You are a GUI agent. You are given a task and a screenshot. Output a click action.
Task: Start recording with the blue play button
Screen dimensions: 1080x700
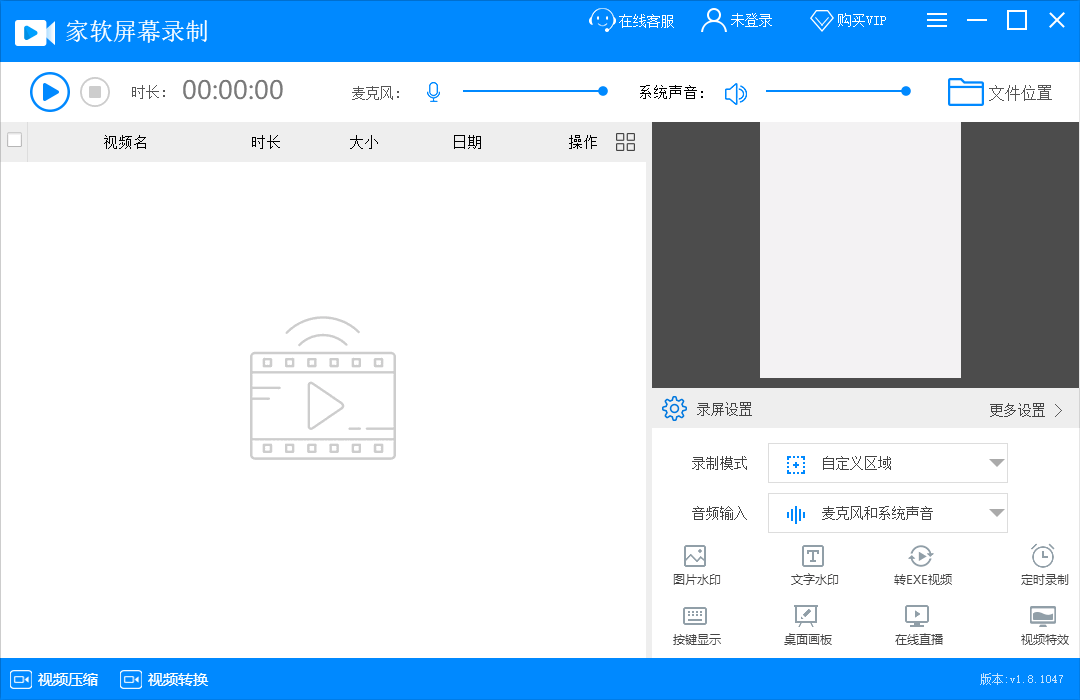tap(50, 92)
